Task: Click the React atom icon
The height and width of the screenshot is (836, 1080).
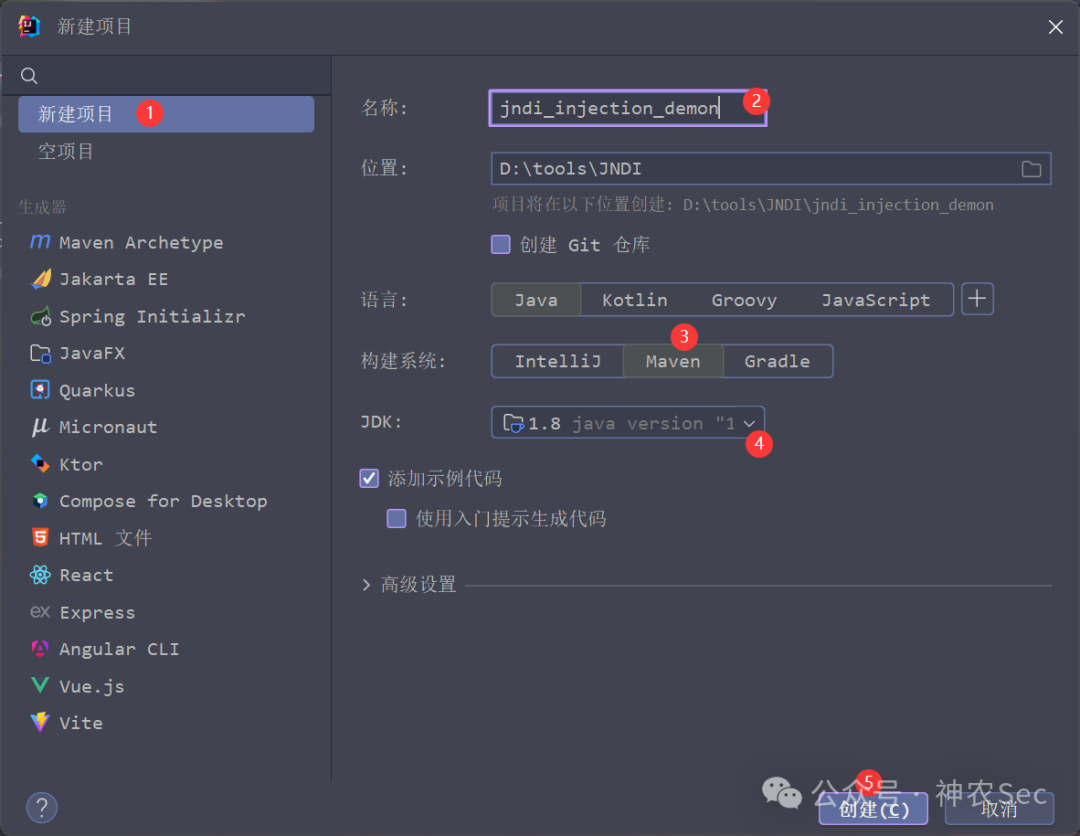Action: coord(41,574)
